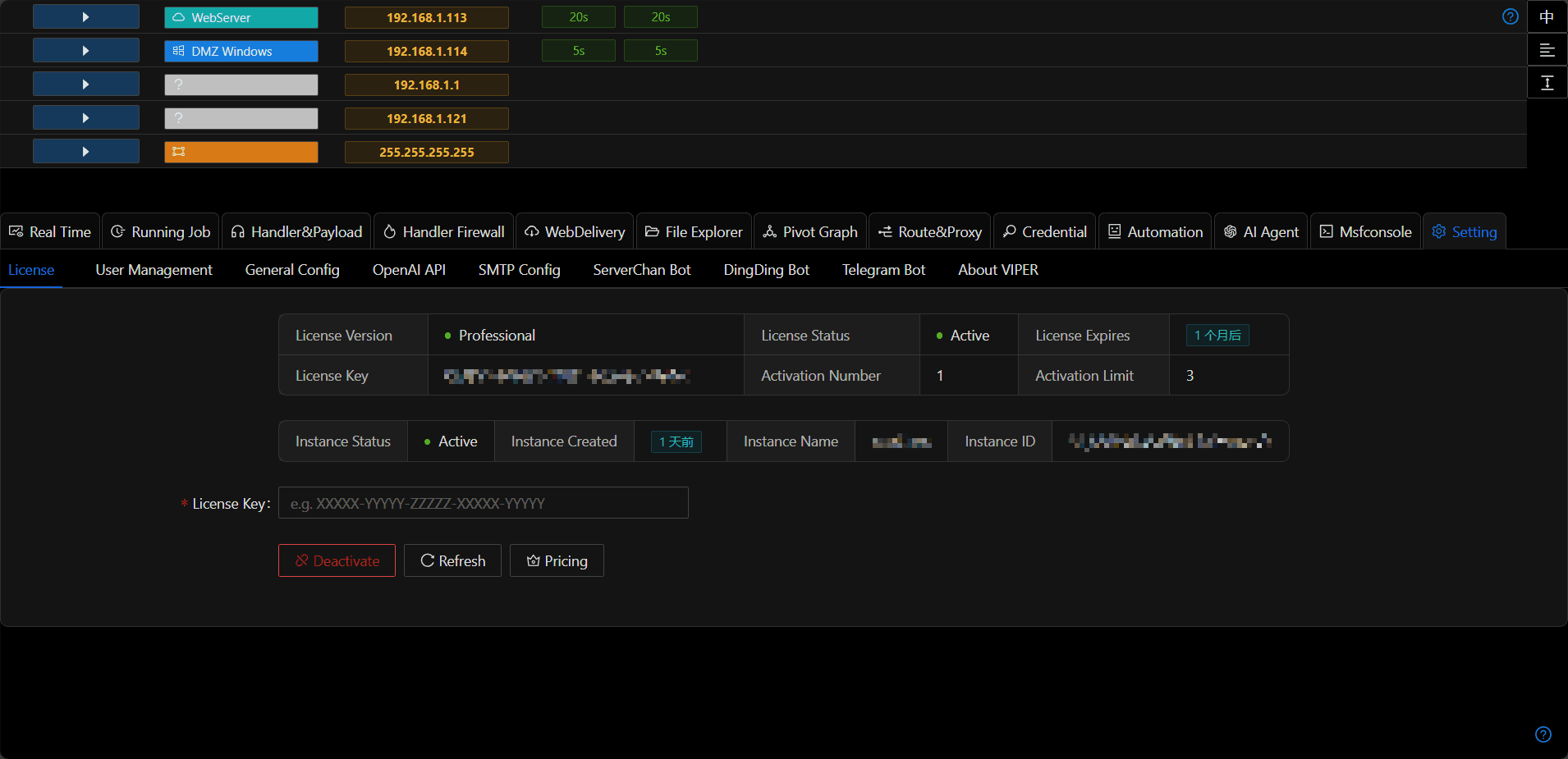Switch to DingDing Bot sub-tab
The width and height of the screenshot is (1568, 759).
(766, 270)
